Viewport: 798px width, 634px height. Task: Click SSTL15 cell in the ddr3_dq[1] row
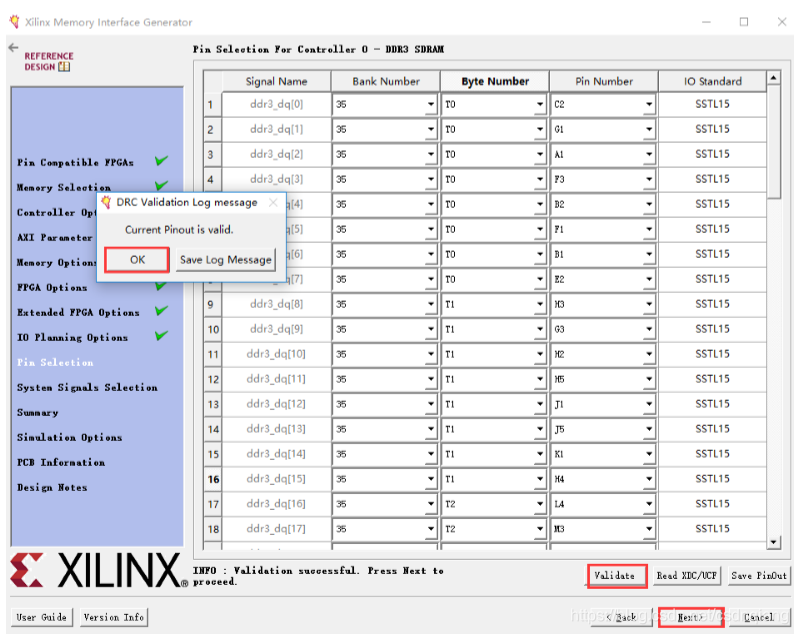[712, 129]
